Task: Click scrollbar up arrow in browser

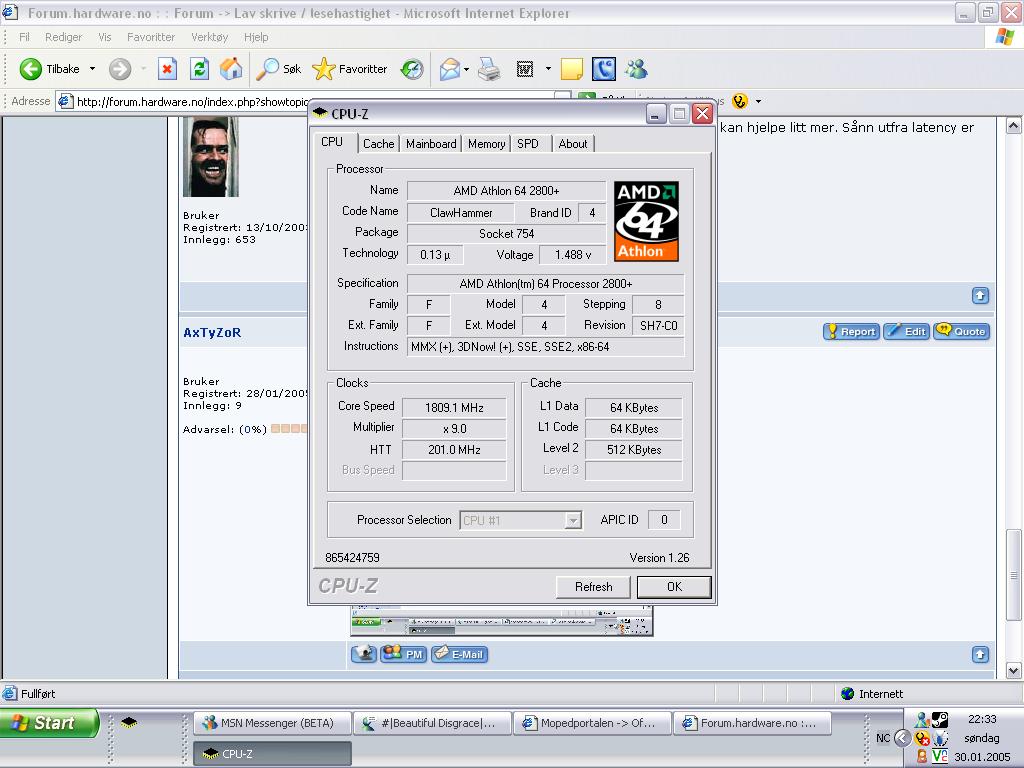Action: 1013,125
